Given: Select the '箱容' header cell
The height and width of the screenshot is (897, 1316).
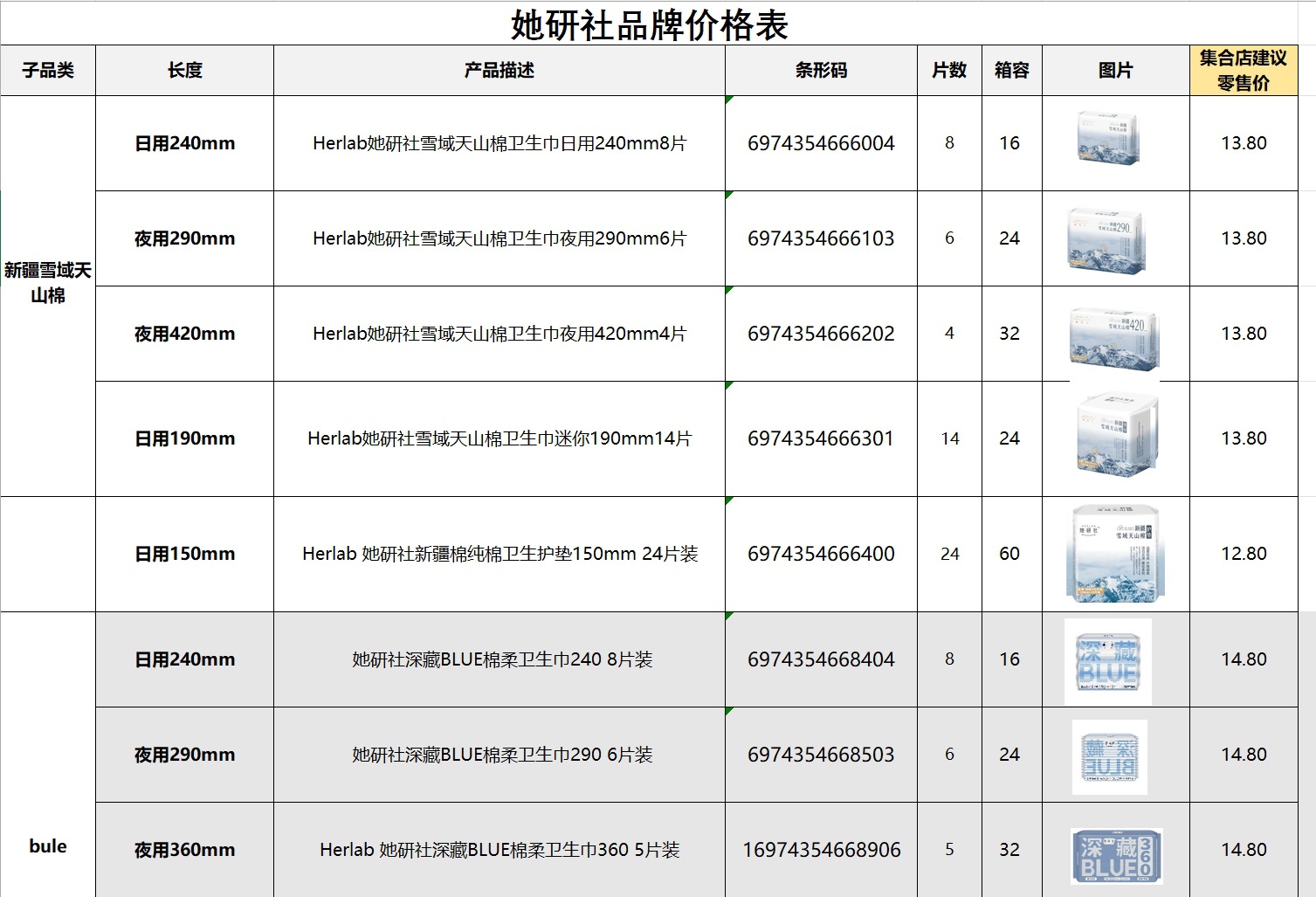Looking at the screenshot, I should point(1012,70).
